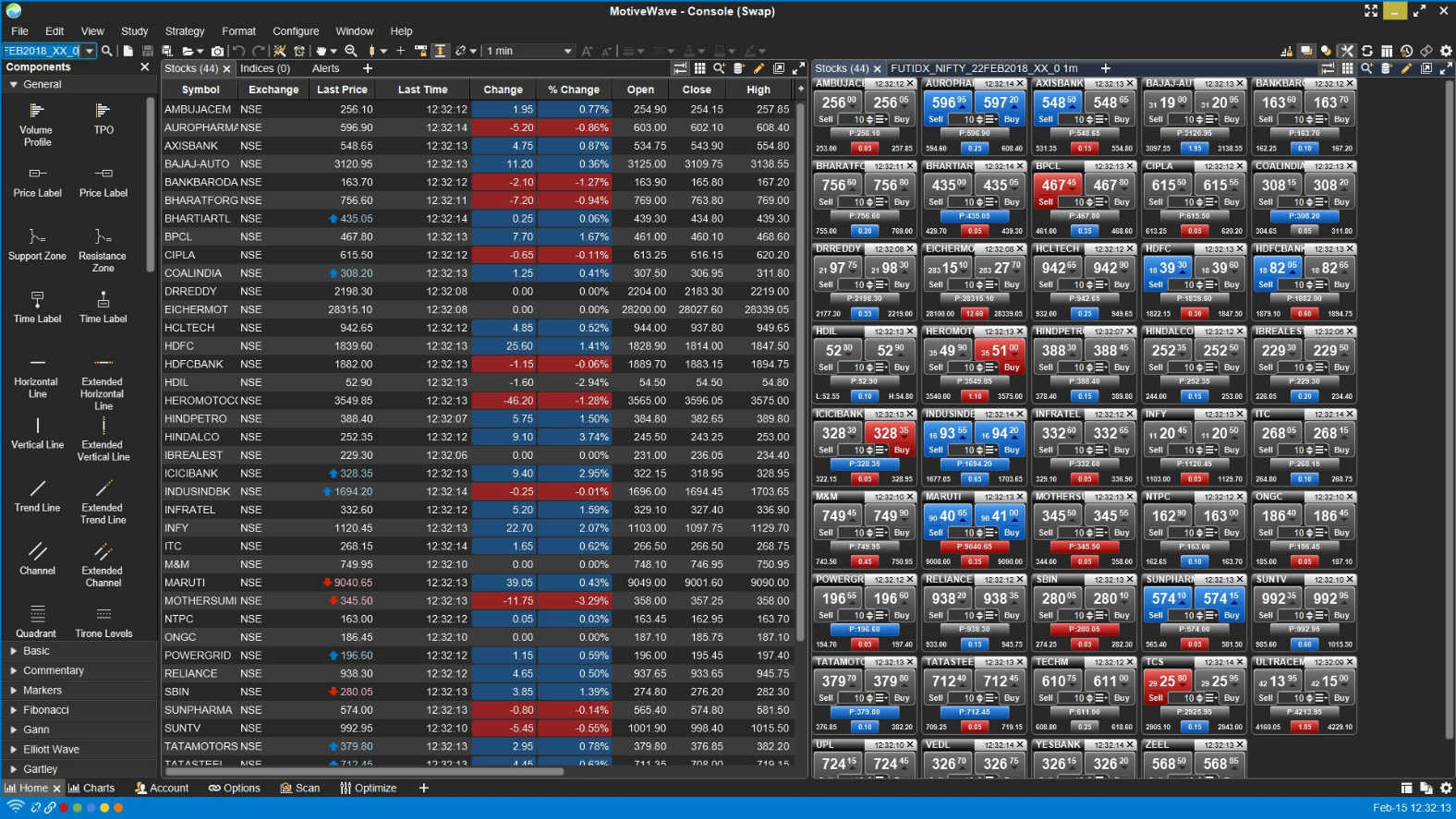Toggle the link arrows icon in right Stocks panel
The height and width of the screenshot is (819, 1456).
pos(1327,68)
